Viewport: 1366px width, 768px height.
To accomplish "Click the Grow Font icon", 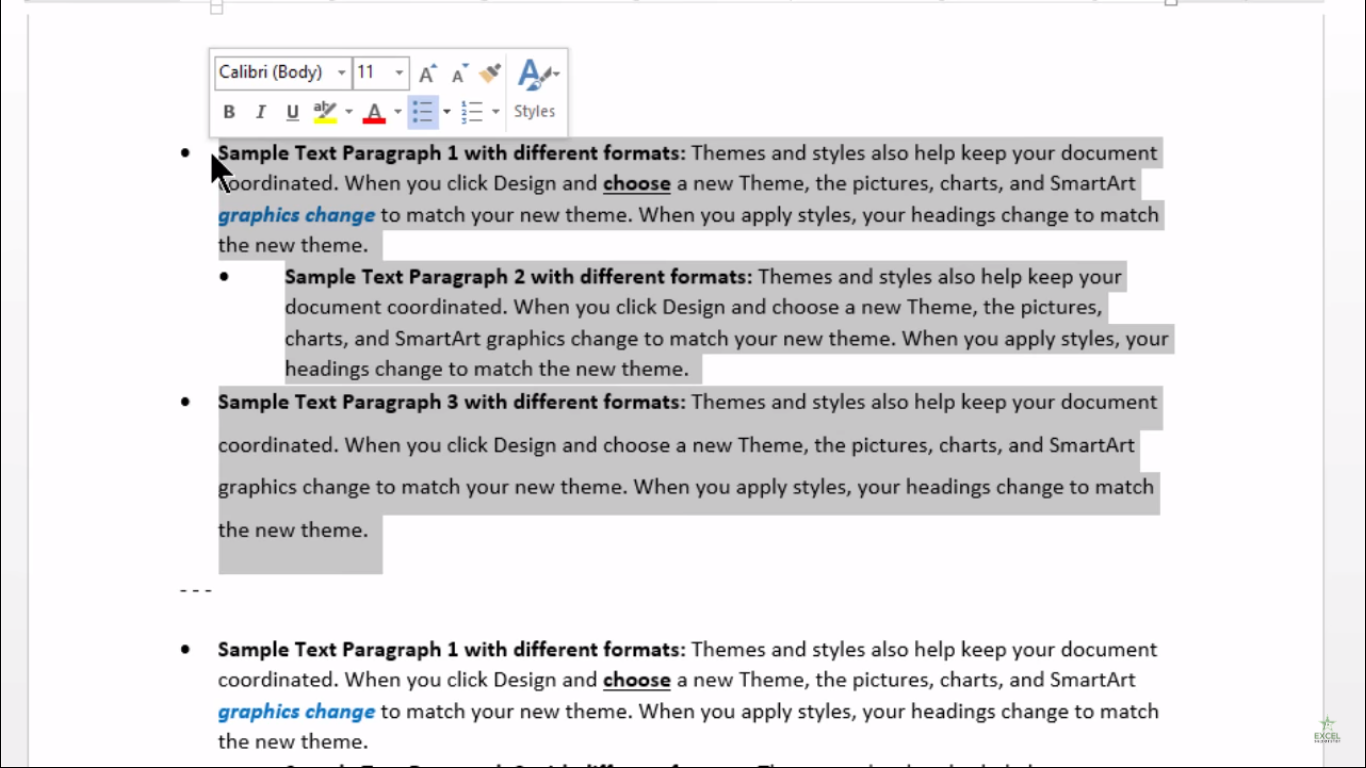I will click(x=427, y=73).
